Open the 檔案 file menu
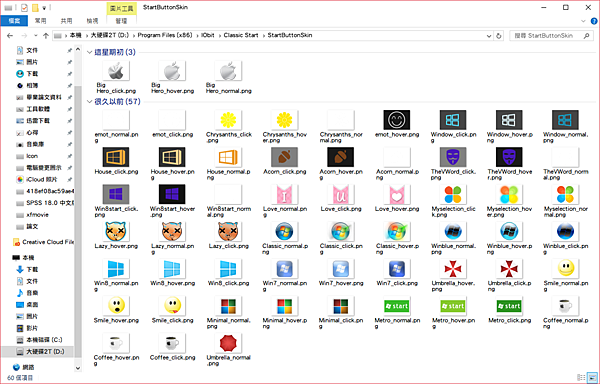Screen dimensions: 600x384 click(14, 21)
